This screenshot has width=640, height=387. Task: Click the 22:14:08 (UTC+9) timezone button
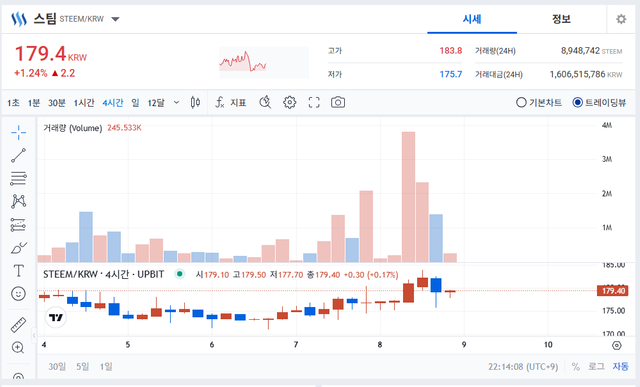click(523, 367)
